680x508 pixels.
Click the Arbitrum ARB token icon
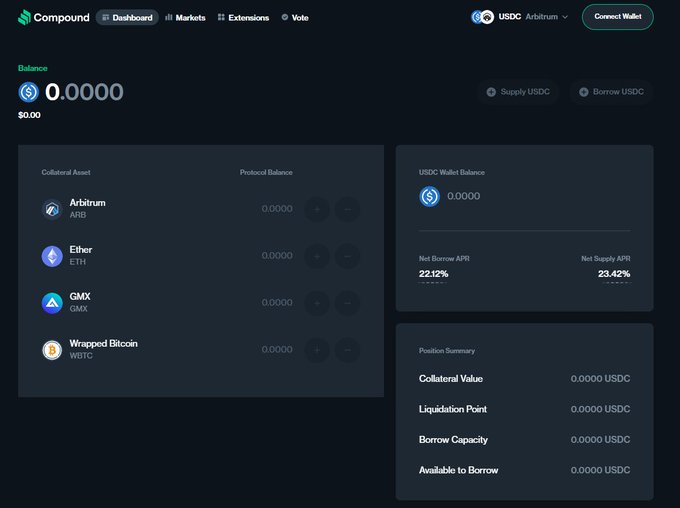click(x=52, y=209)
